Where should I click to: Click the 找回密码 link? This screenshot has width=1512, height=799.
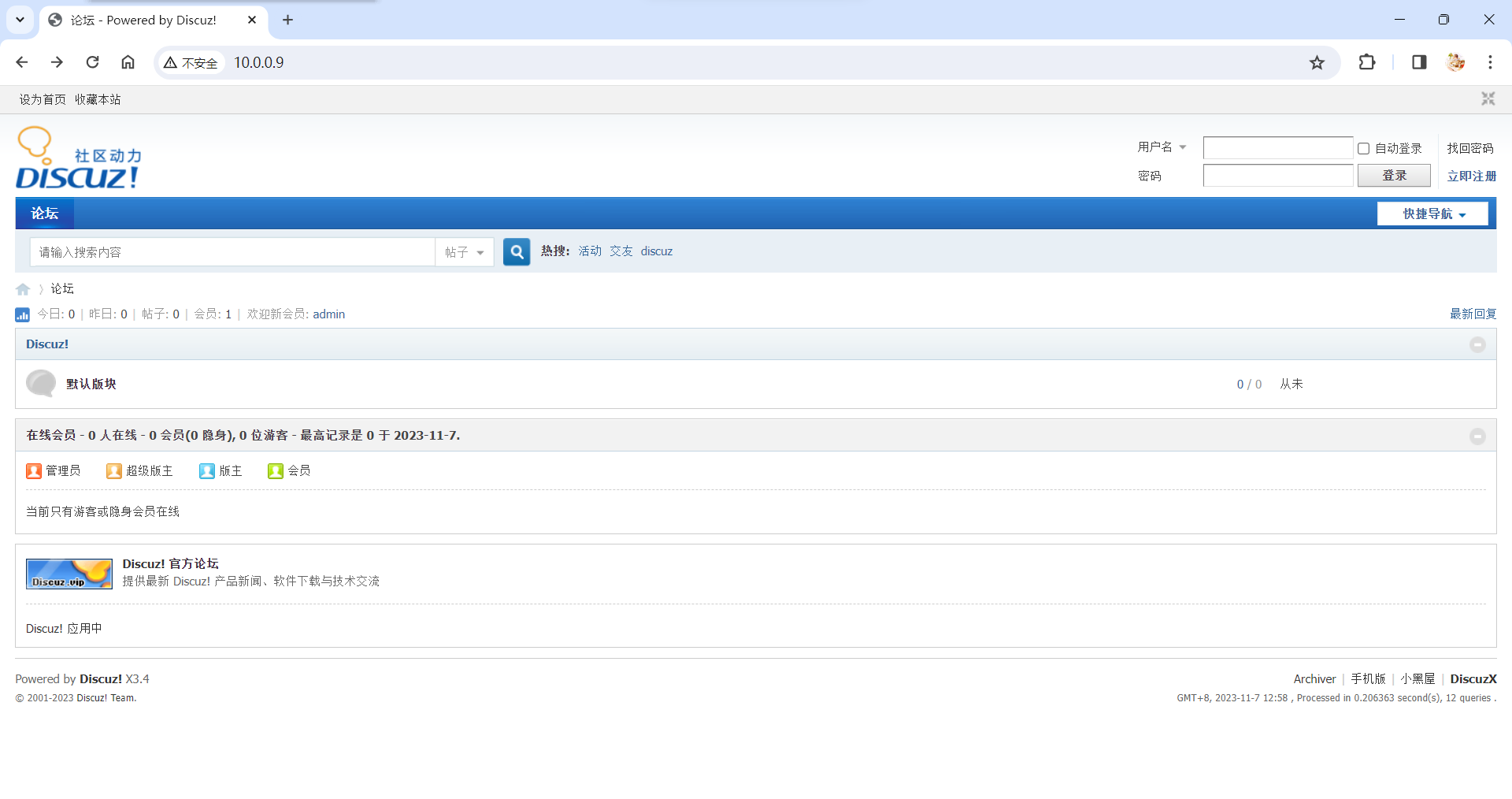pos(1470,148)
